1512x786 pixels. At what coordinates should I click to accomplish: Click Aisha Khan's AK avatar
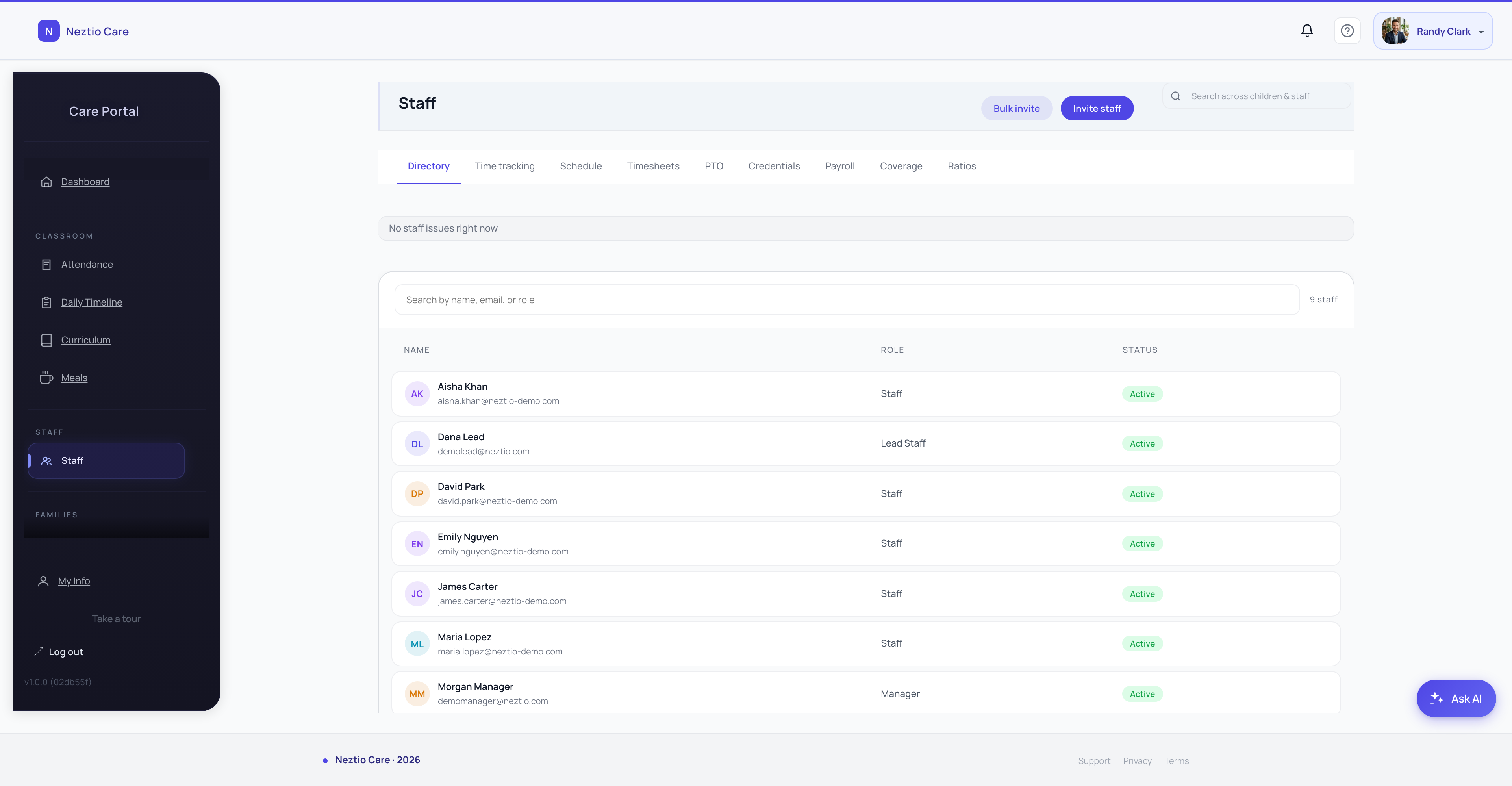click(x=417, y=394)
